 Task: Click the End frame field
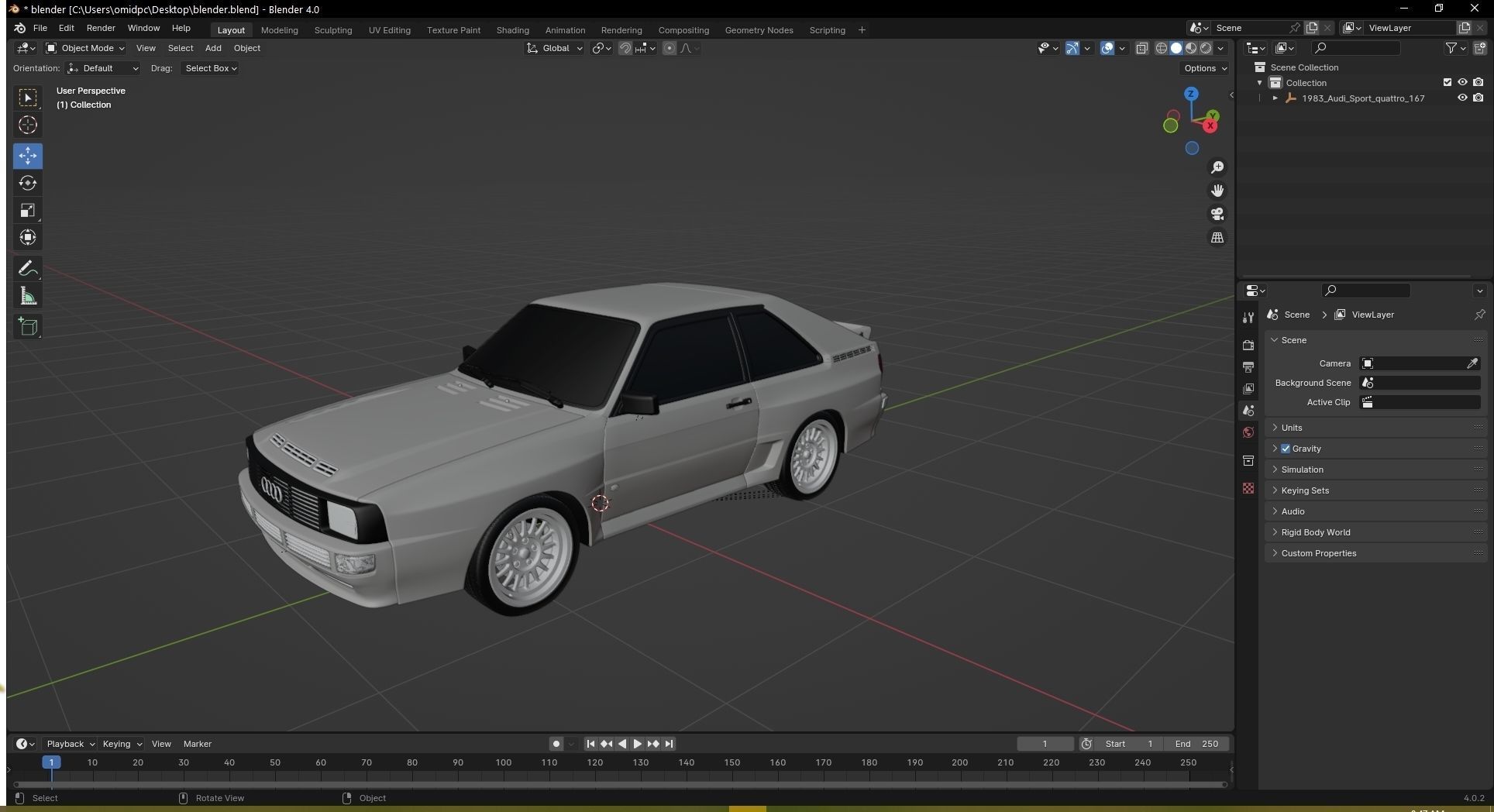[1197, 744]
